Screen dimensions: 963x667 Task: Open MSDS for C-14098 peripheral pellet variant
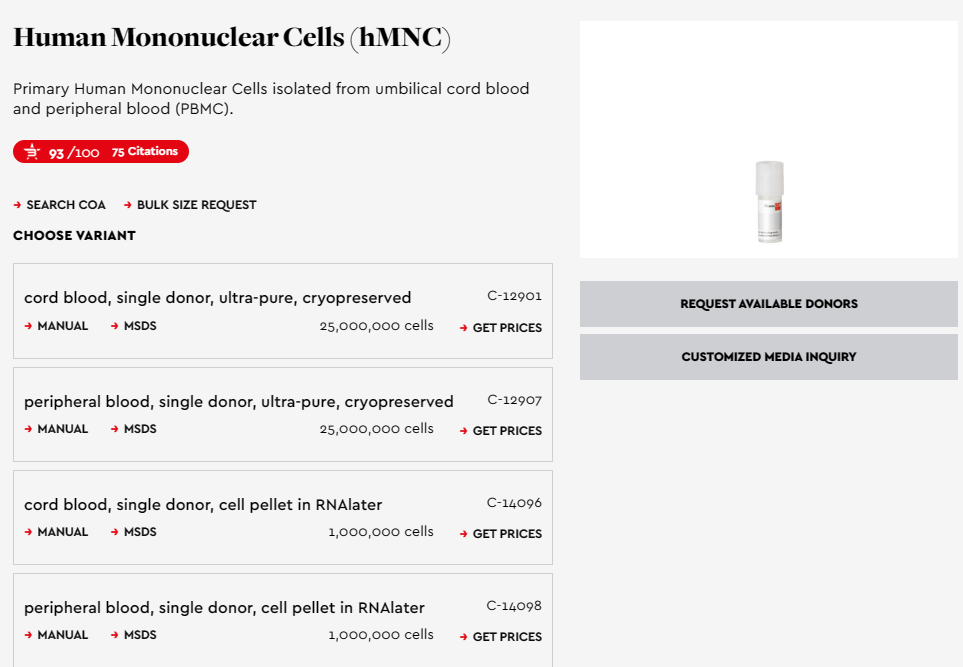[133, 635]
